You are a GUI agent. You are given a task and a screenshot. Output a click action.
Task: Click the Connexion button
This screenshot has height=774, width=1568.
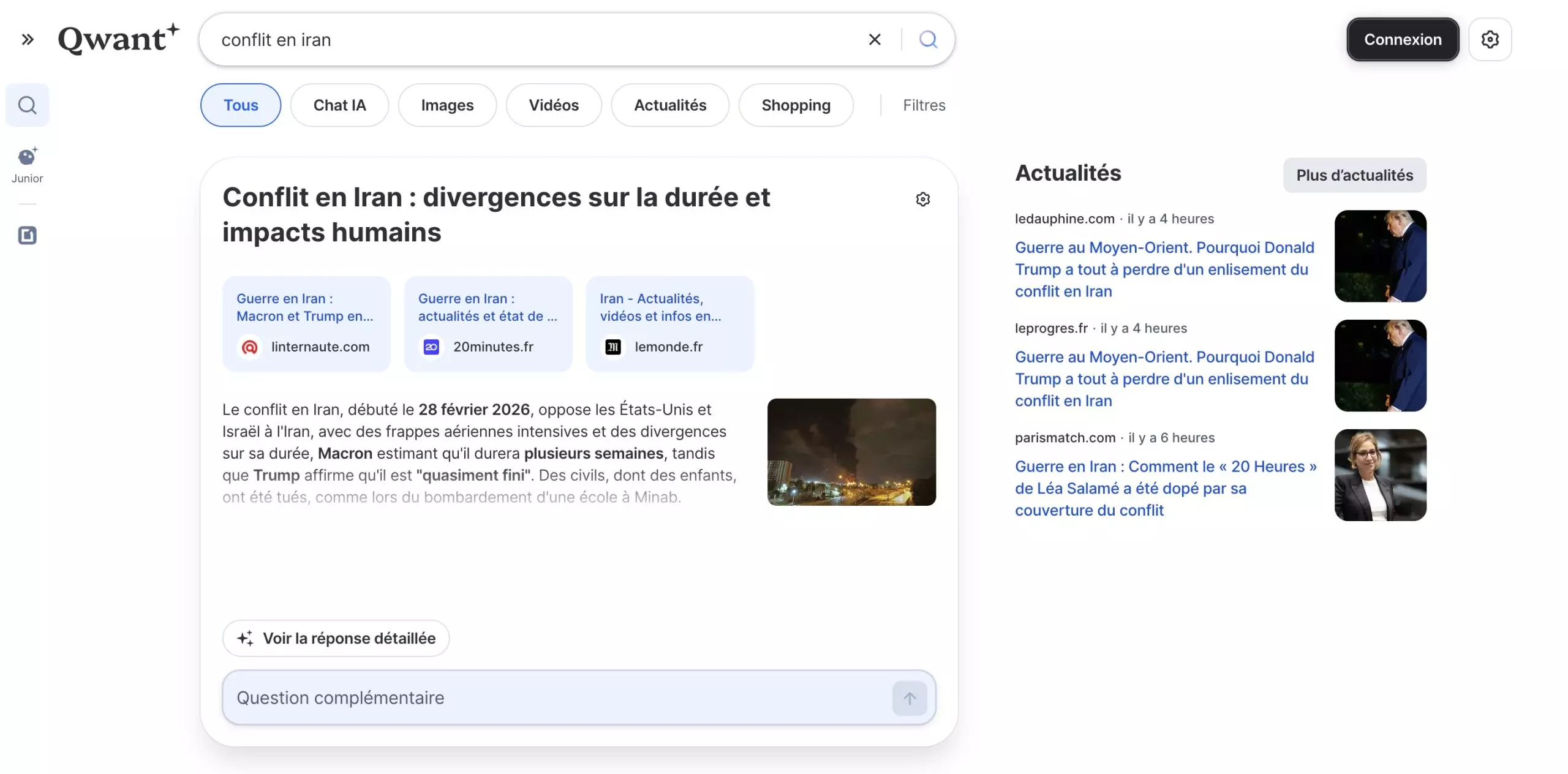[x=1403, y=40]
